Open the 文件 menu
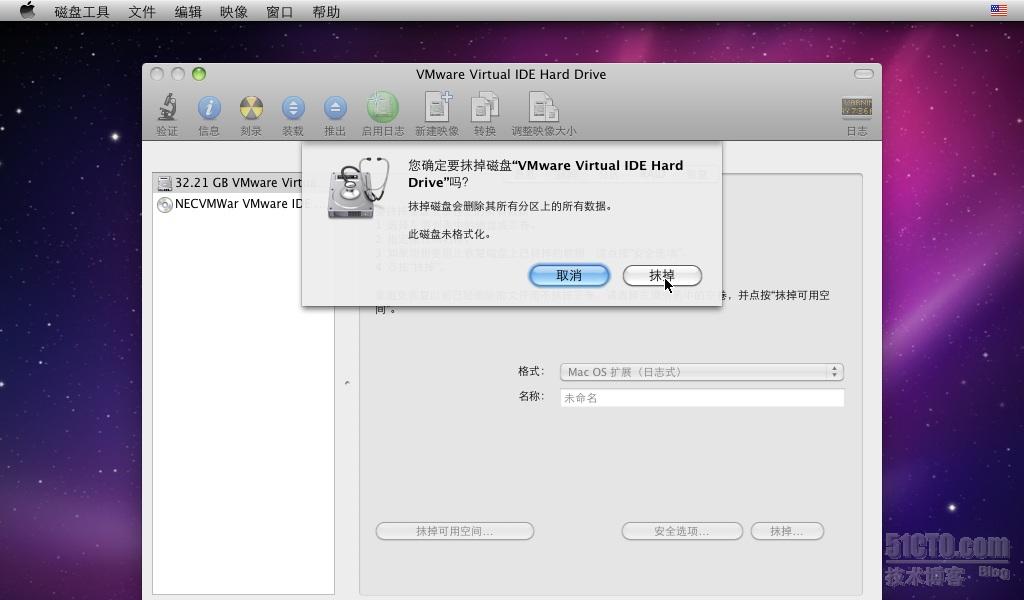The width and height of the screenshot is (1024, 600). pyautogui.click(x=142, y=11)
